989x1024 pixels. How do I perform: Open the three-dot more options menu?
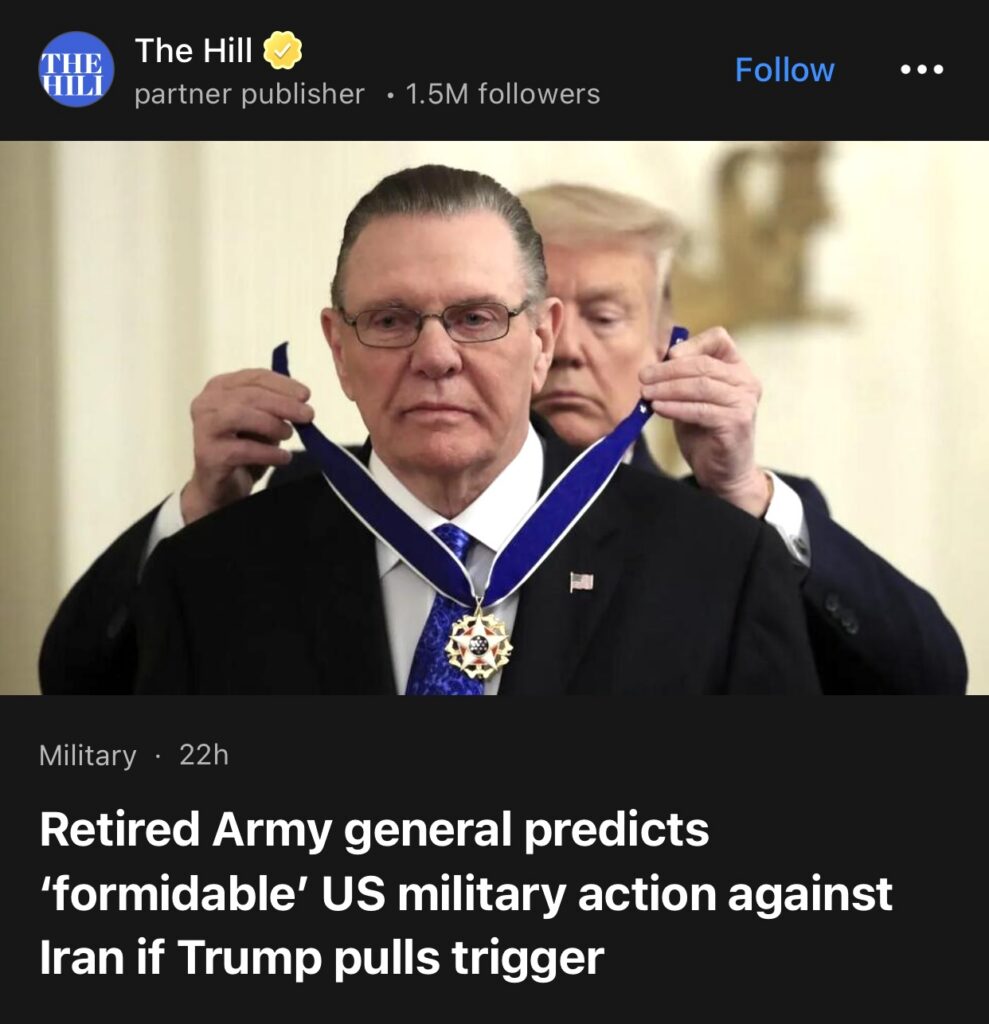(922, 69)
